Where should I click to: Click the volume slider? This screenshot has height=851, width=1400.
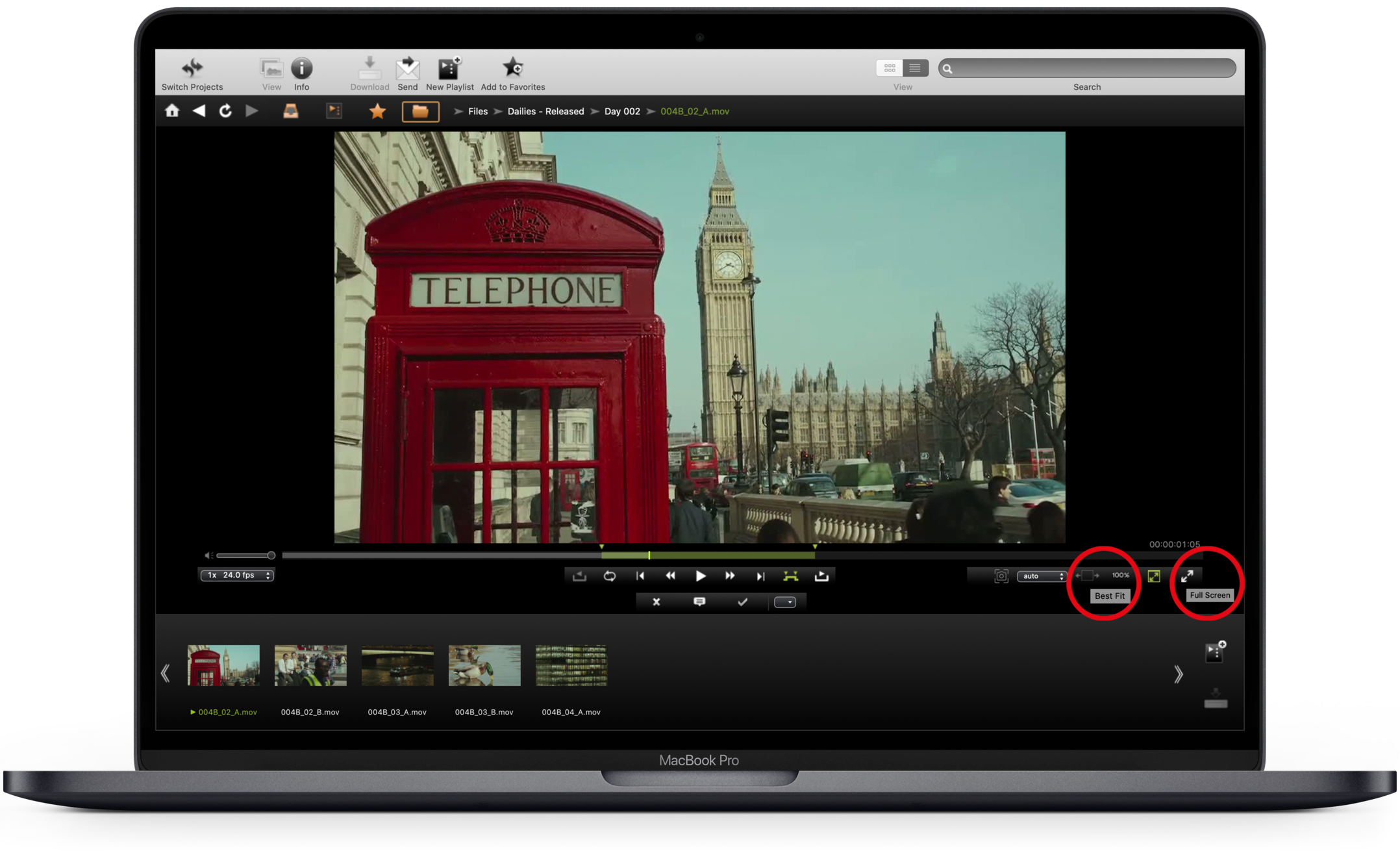click(x=245, y=555)
